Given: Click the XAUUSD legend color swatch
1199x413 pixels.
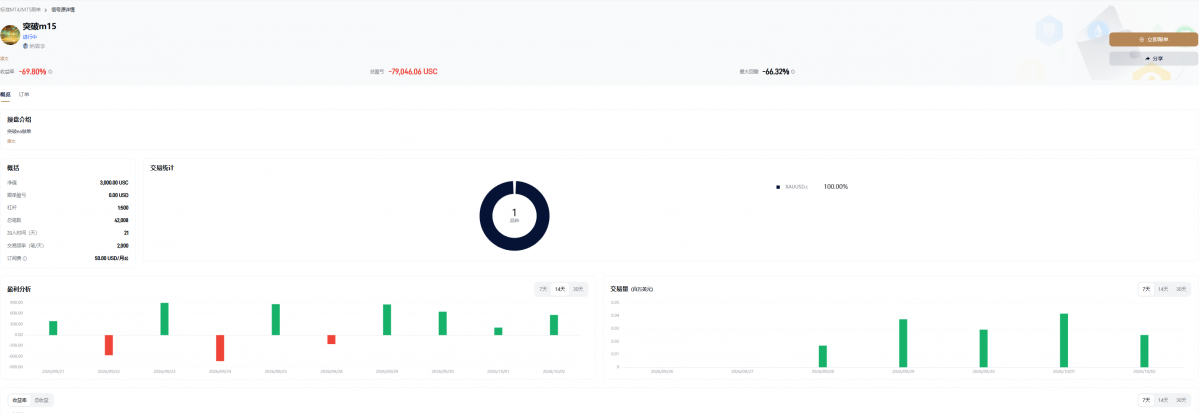Looking at the screenshot, I should click(778, 187).
